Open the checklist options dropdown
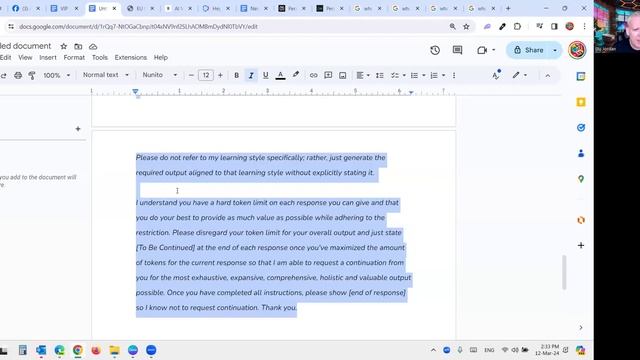Image resolution: width=640 pixels, height=360 pixels. pyautogui.click(x=404, y=76)
